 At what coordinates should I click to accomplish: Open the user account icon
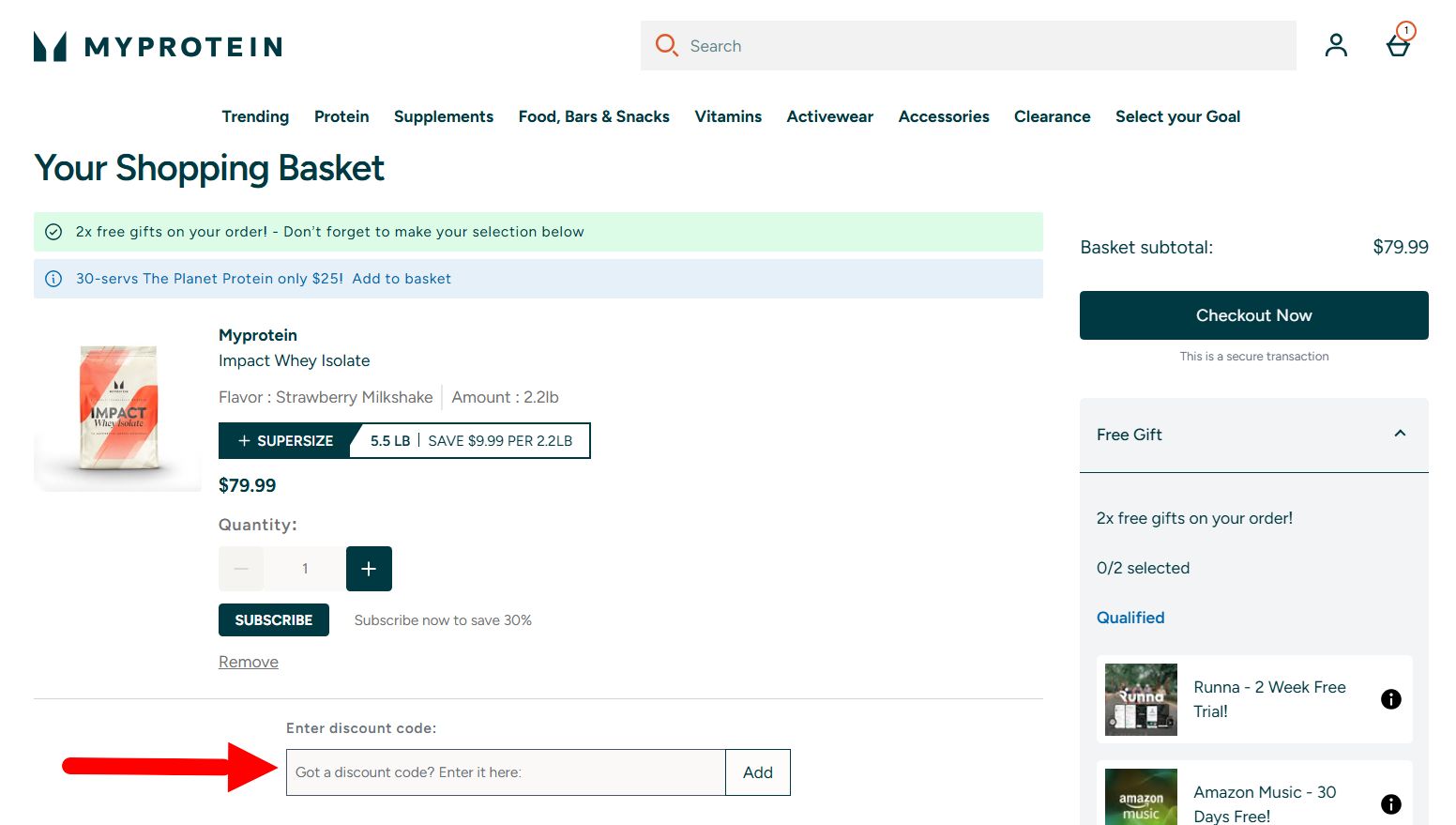pos(1336,45)
